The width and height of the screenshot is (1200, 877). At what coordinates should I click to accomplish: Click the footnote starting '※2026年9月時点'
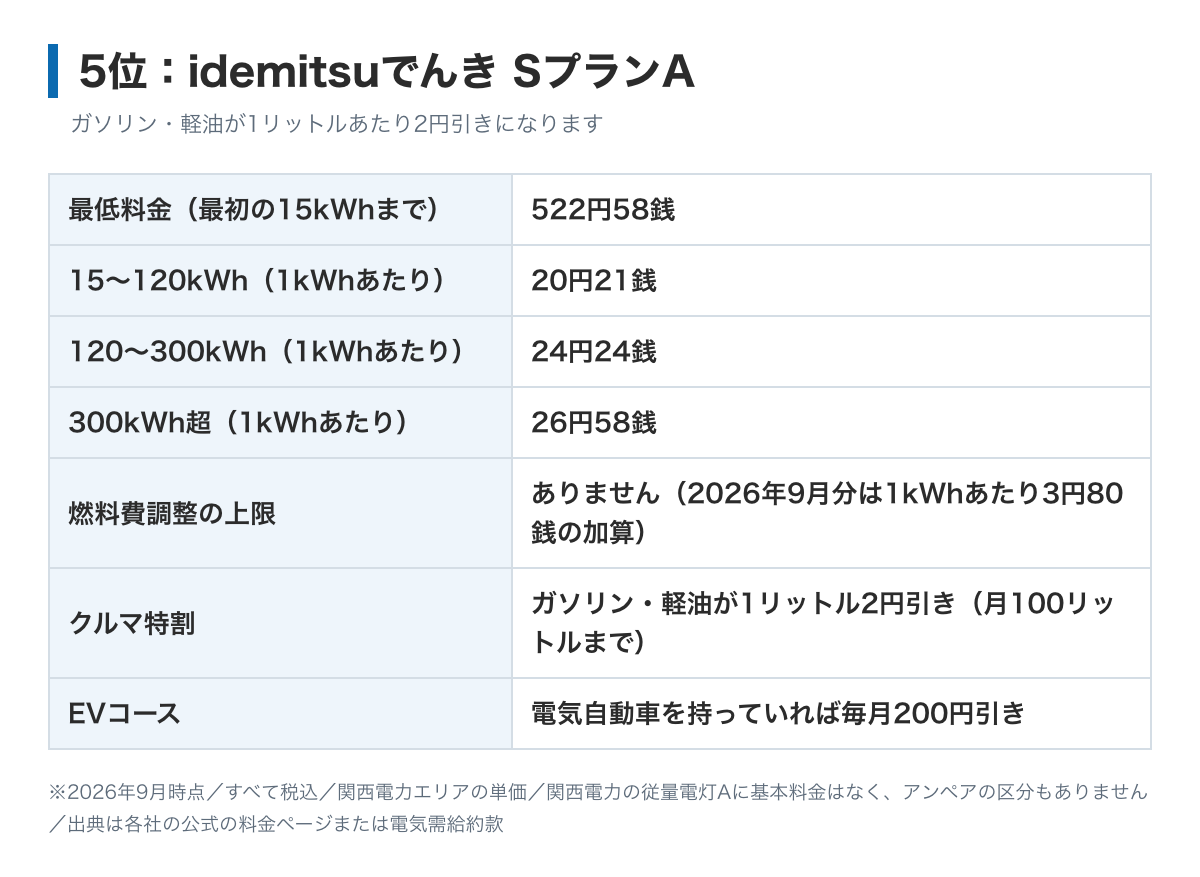pos(599,810)
